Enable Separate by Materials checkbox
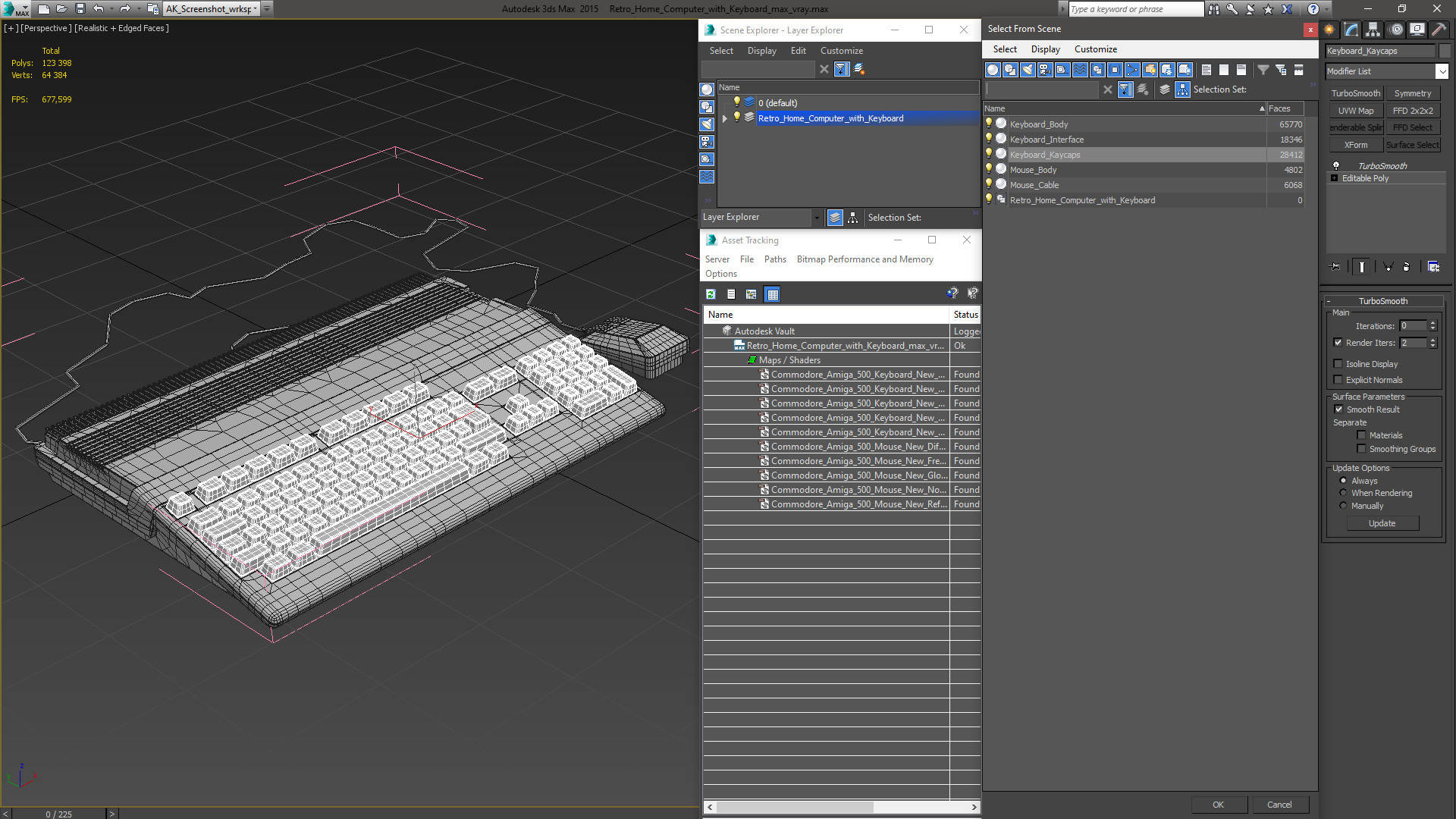This screenshot has width=1456, height=819. (x=1362, y=435)
